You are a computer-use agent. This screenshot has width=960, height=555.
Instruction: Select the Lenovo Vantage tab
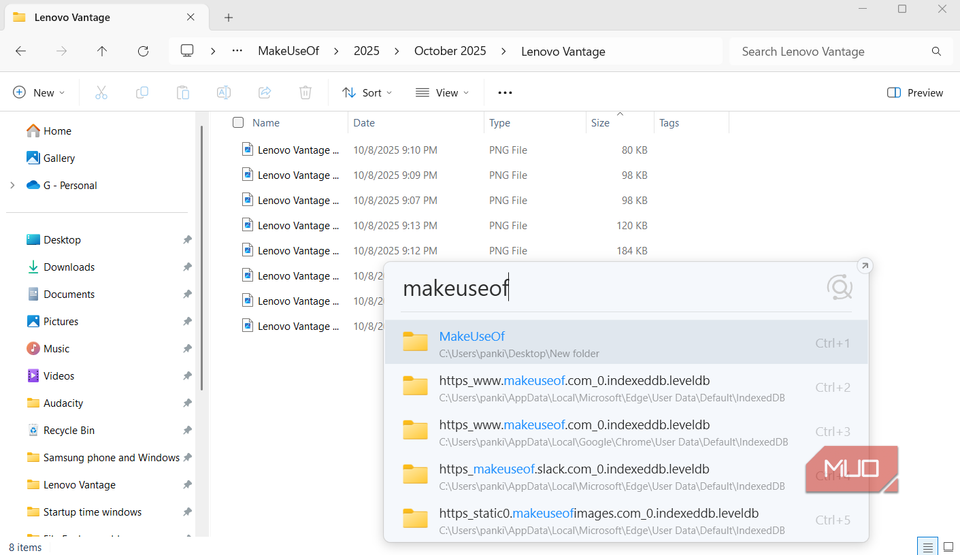[x=107, y=17]
